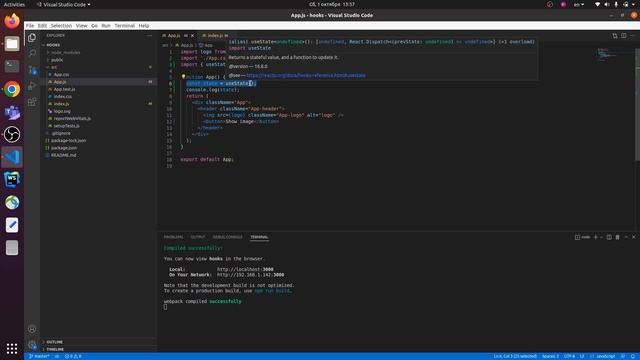
Task: Open the Go menu
Action: pyautogui.click(x=94, y=25)
